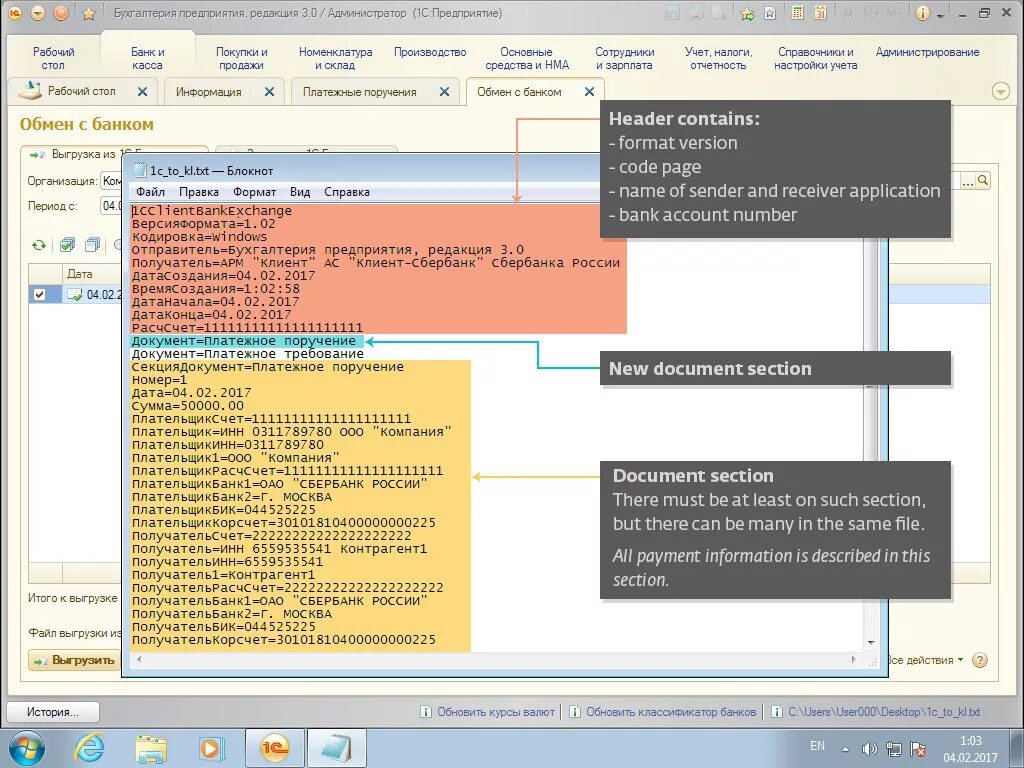Open the Основные средства и НМА section
The height and width of the screenshot is (768, 1024).
(x=526, y=59)
